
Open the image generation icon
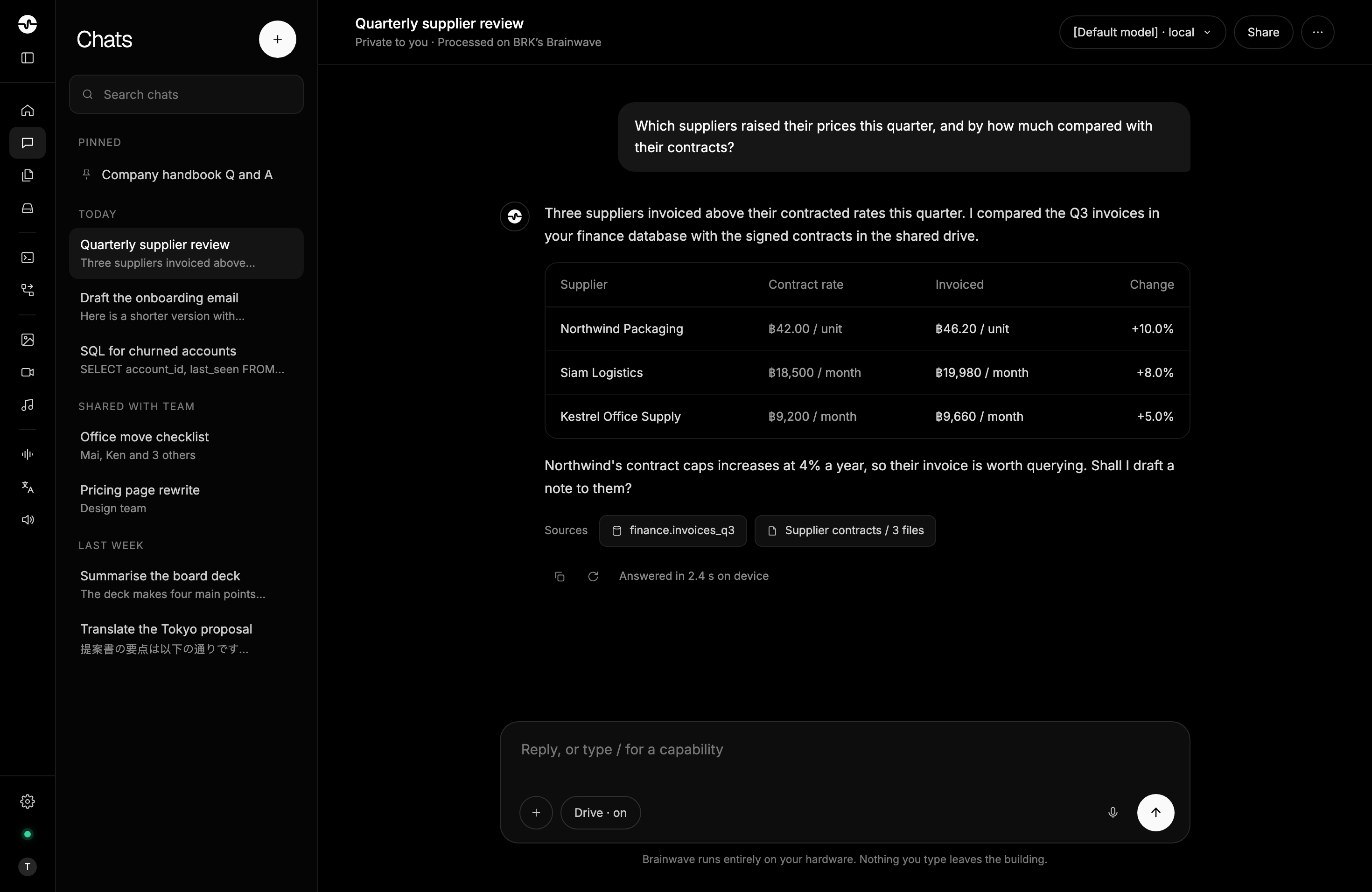tap(27, 339)
